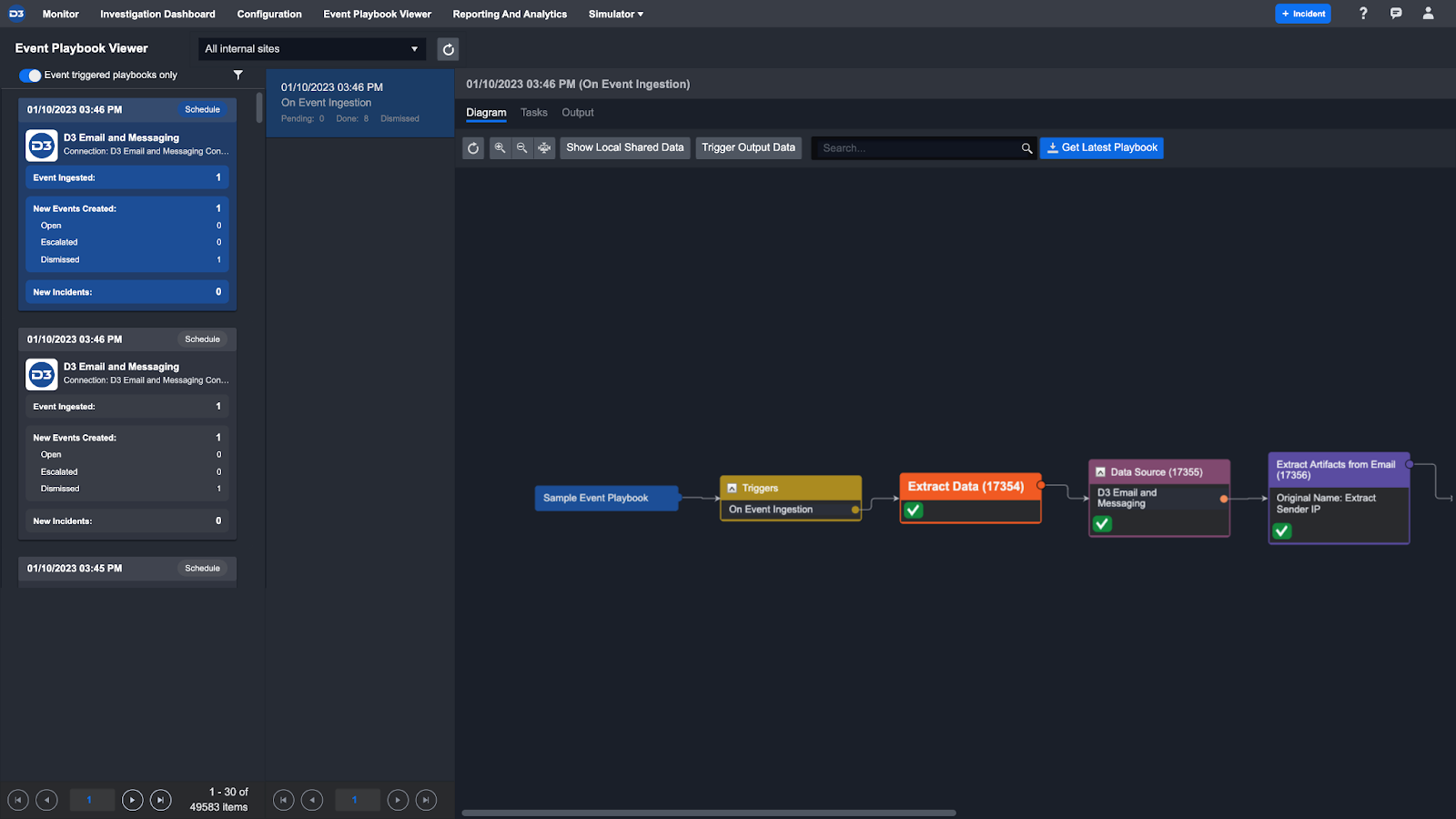Click the filter funnel icon
Screen dimensions: 1456x819
click(x=238, y=75)
